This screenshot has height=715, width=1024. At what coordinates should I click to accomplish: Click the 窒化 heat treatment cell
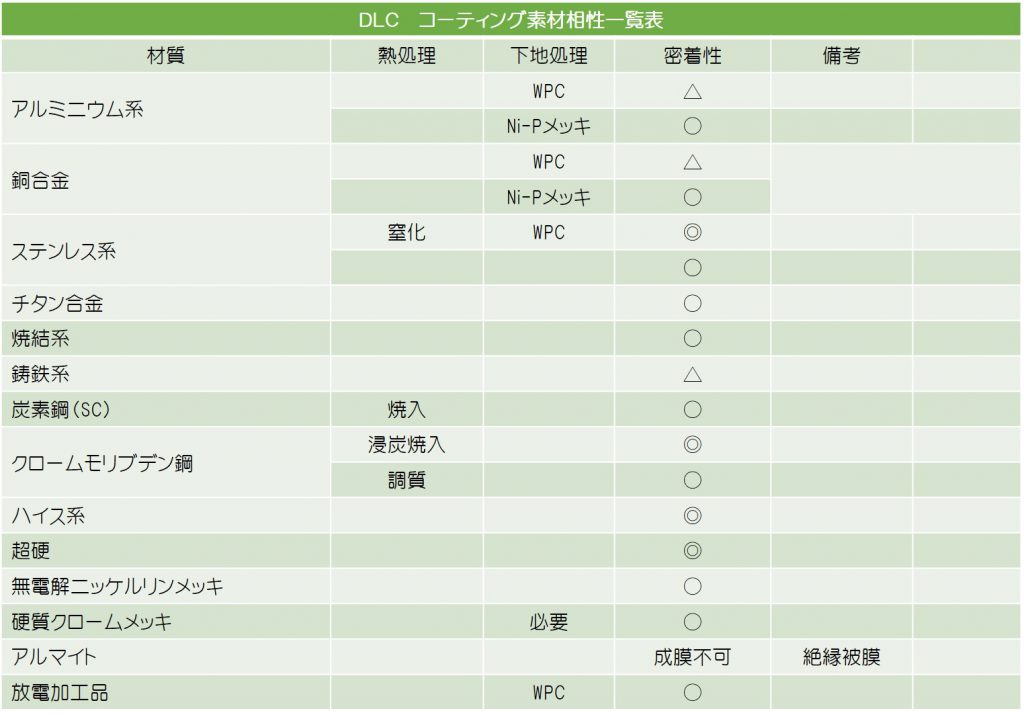407,232
